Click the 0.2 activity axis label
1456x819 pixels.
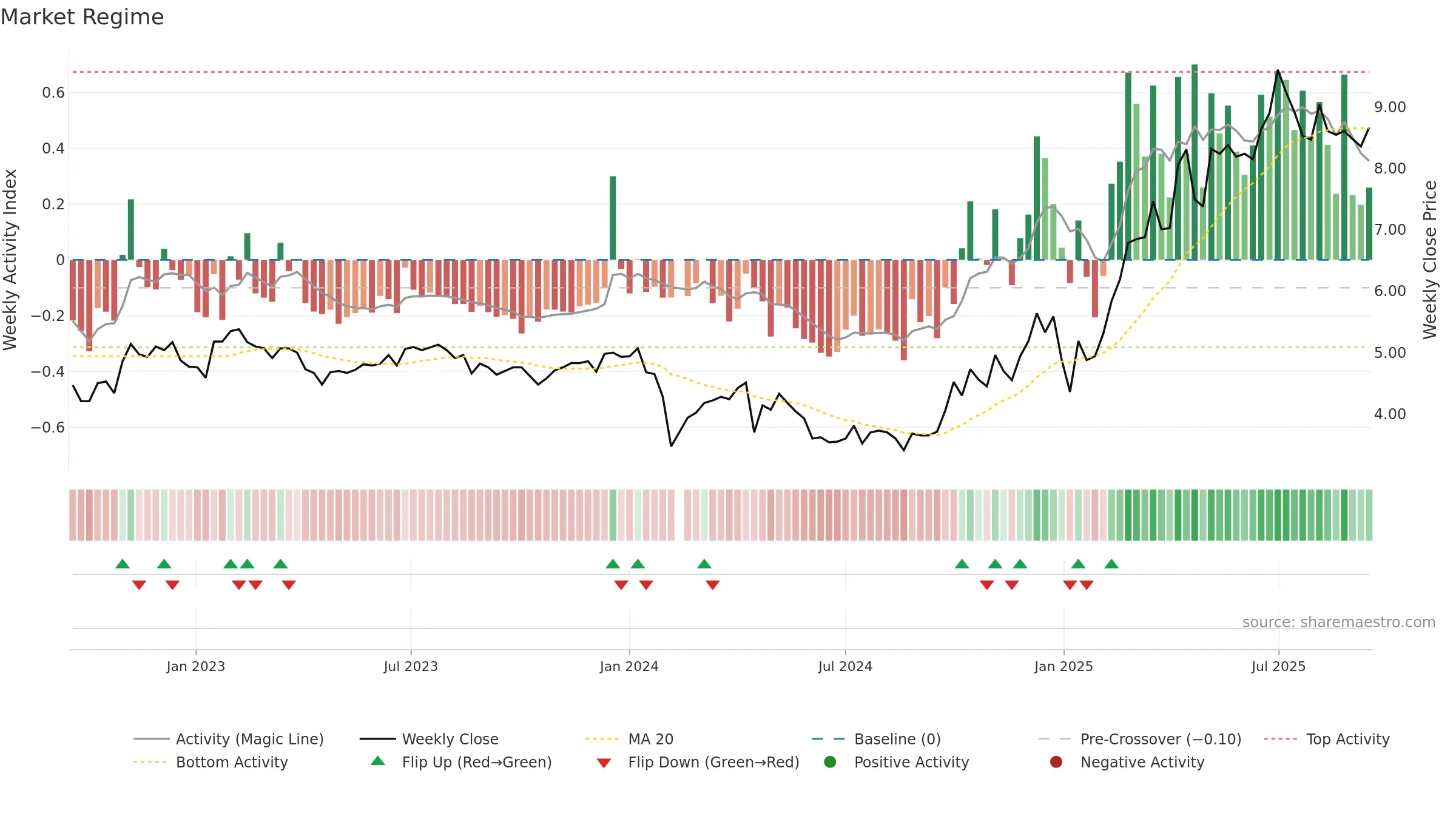click(x=53, y=204)
